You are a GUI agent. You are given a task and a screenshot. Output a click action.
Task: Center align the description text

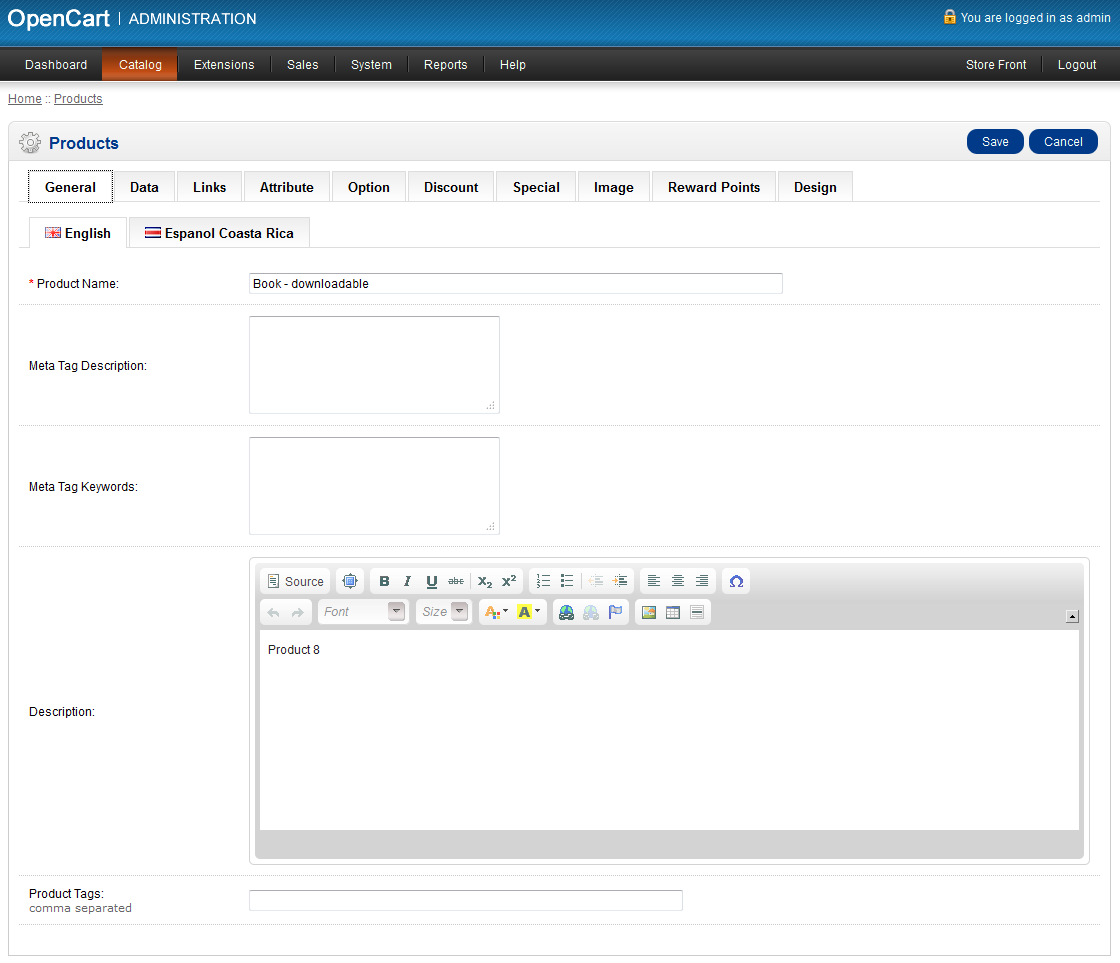tap(678, 581)
